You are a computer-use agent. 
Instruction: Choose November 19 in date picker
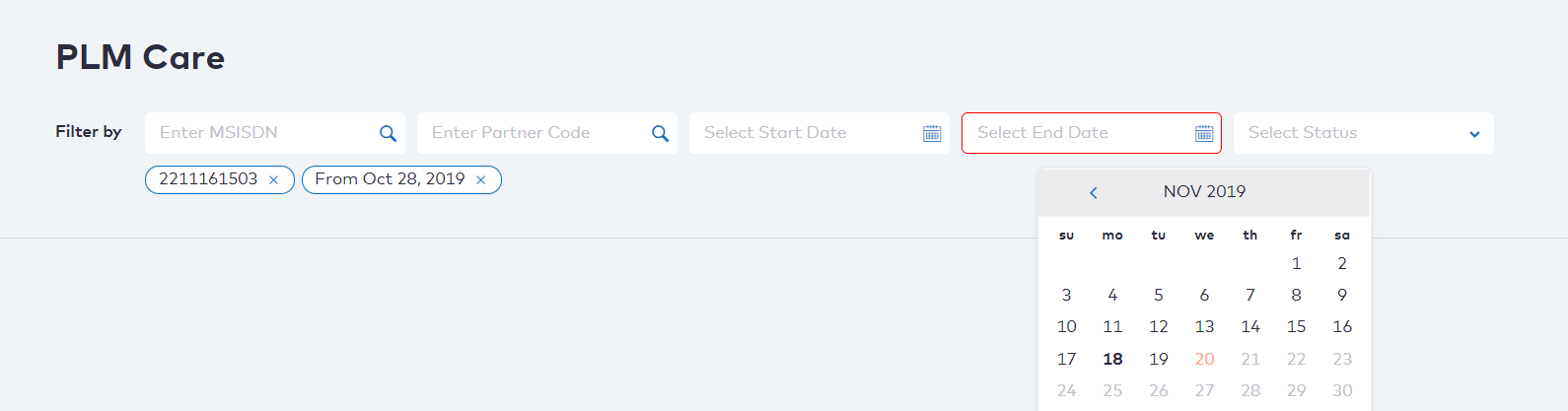[x=1159, y=359]
